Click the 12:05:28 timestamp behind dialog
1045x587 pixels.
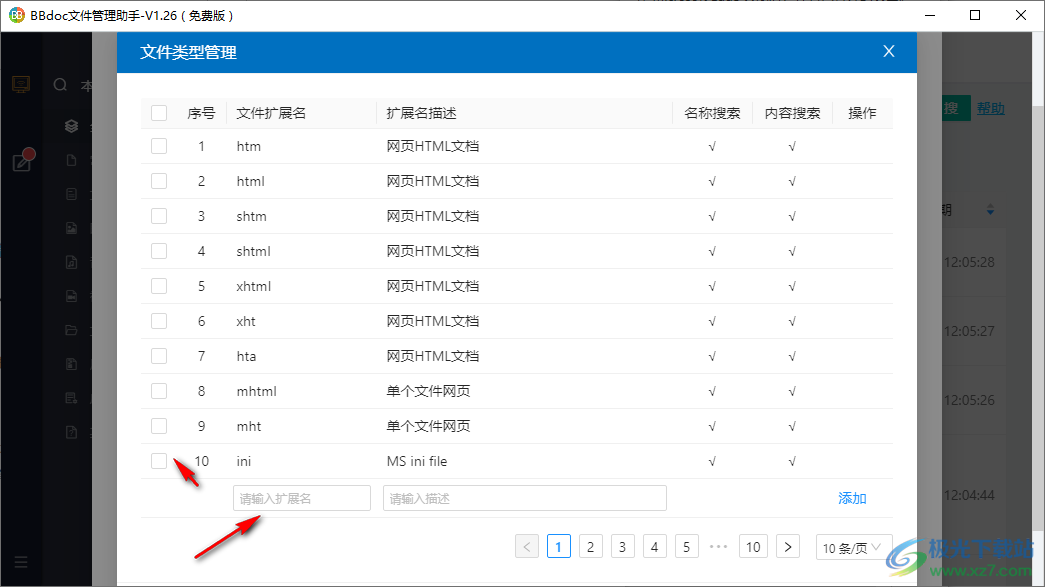[x=969, y=263]
